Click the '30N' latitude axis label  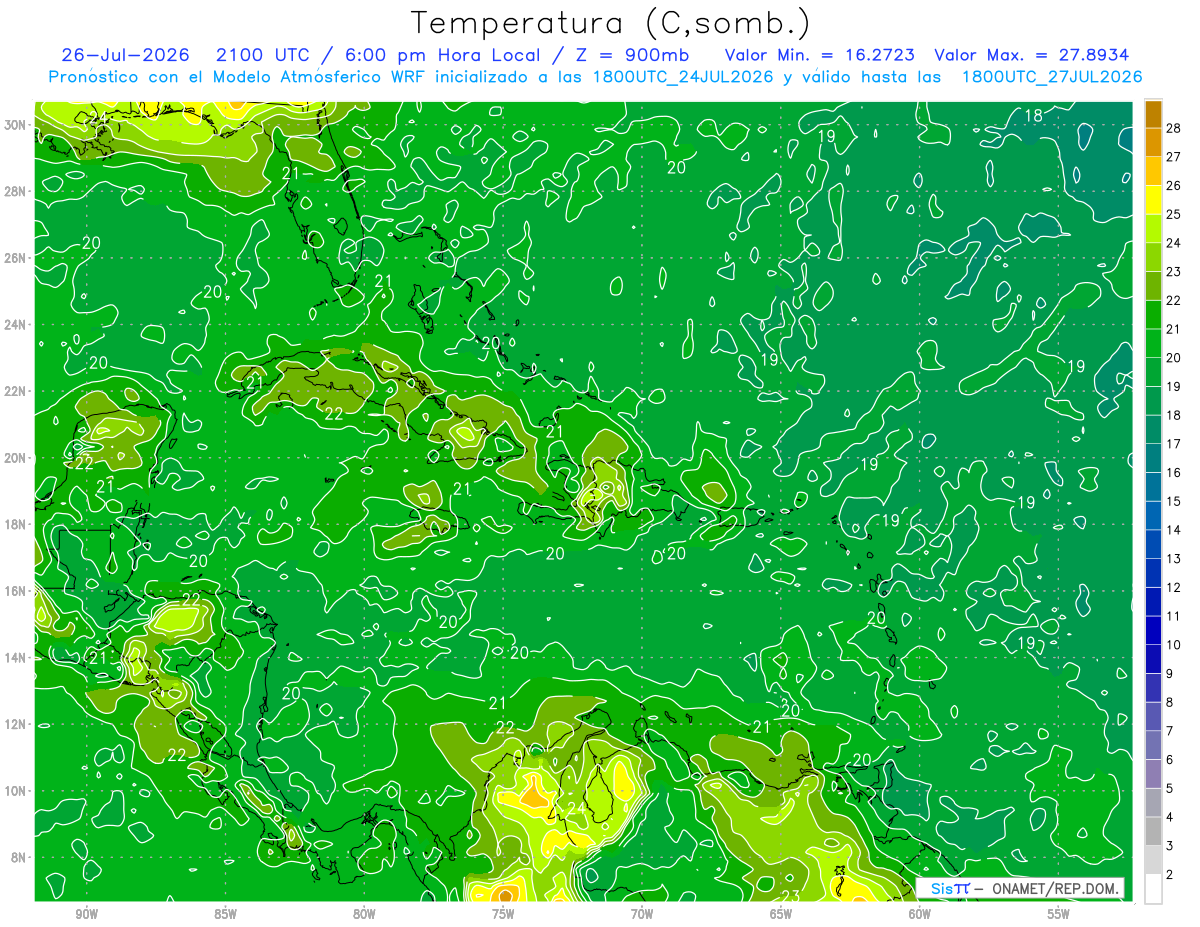tap(16, 125)
